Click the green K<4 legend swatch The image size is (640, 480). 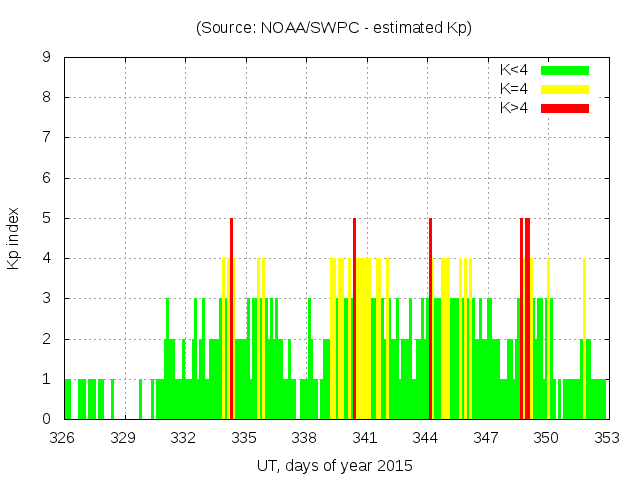coord(565,70)
